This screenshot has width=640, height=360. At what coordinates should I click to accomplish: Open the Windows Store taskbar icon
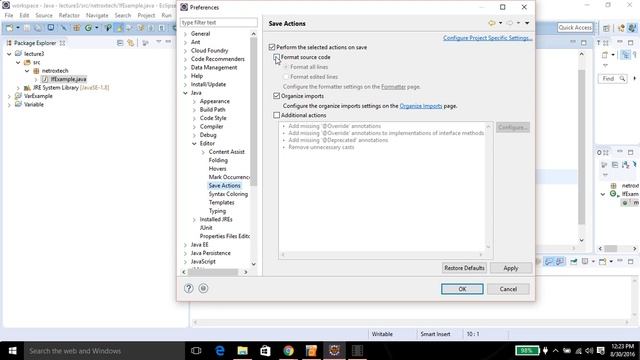tap(265, 351)
